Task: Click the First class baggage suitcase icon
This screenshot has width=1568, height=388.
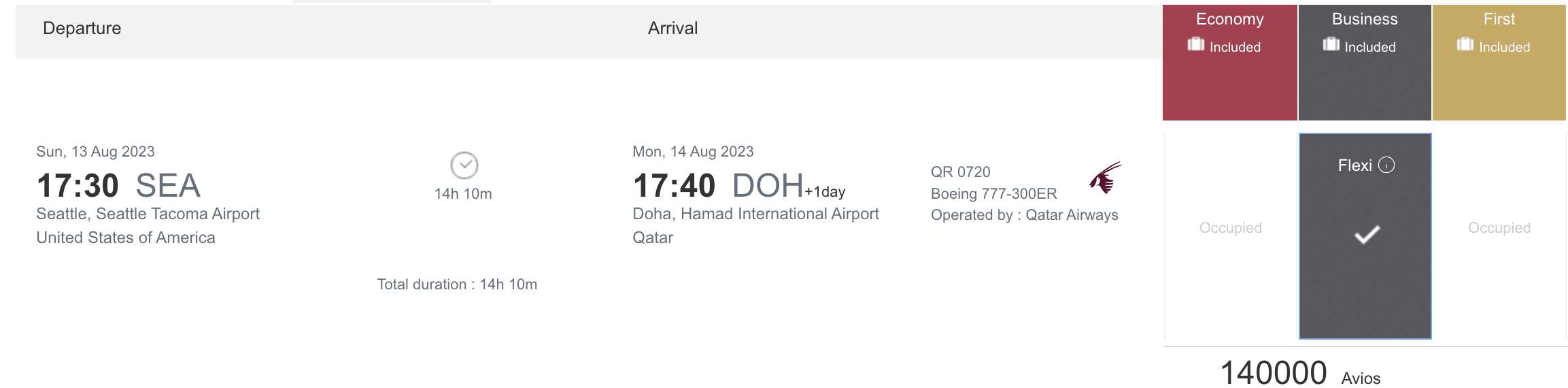Action: 1465,45
